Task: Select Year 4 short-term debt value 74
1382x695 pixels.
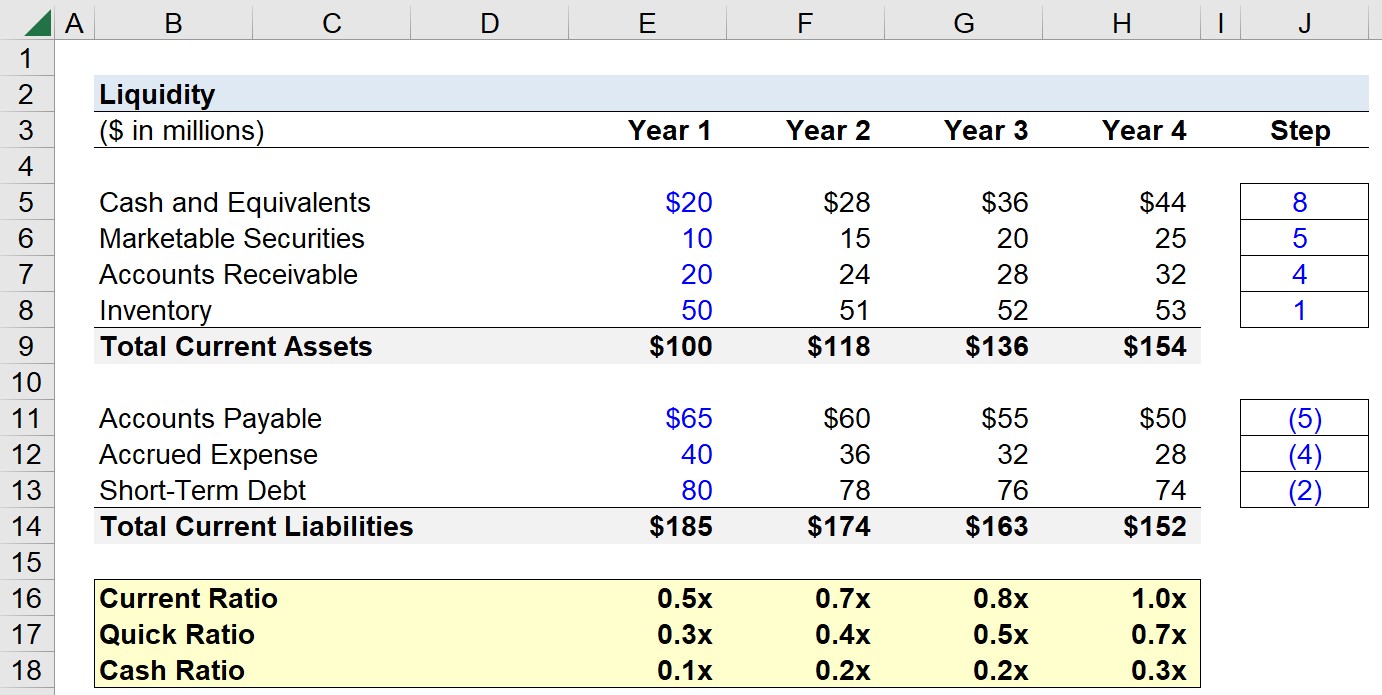Action: [x=1171, y=491]
